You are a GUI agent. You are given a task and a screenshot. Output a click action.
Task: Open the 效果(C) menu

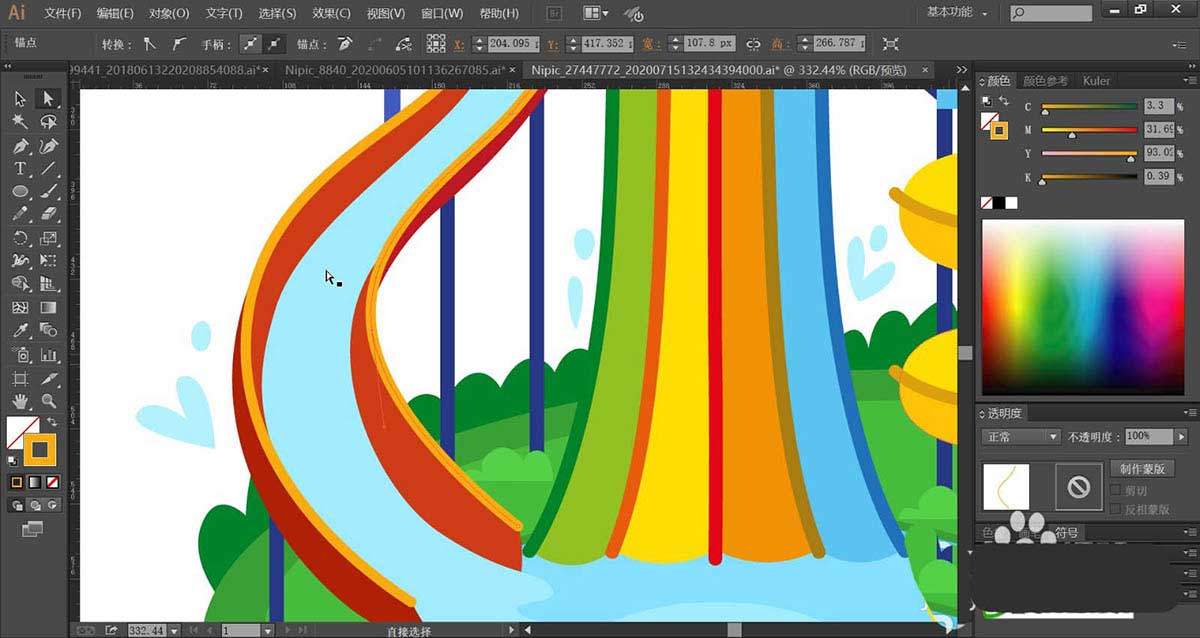(331, 13)
